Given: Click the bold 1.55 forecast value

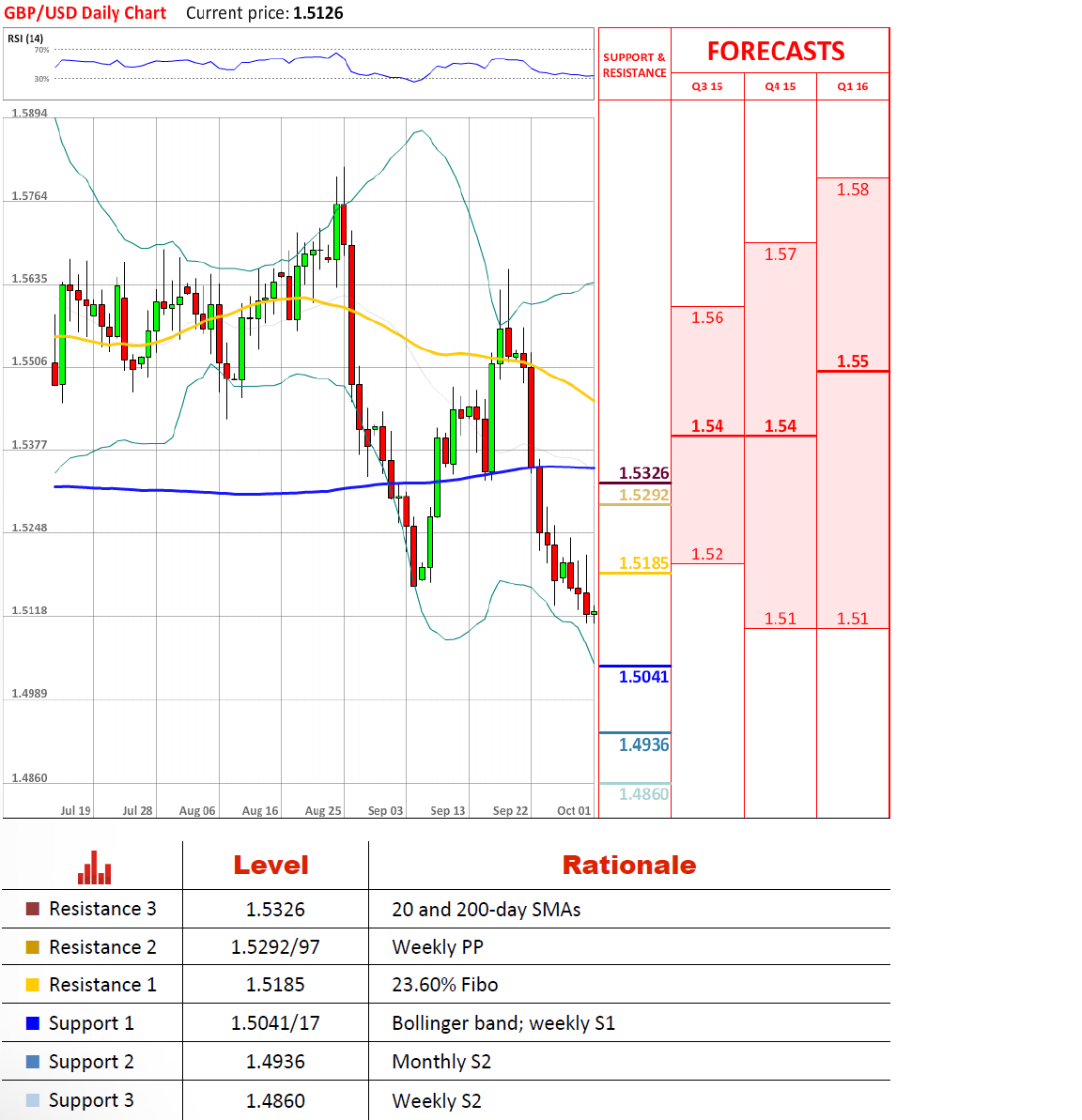Looking at the screenshot, I should (x=853, y=361).
